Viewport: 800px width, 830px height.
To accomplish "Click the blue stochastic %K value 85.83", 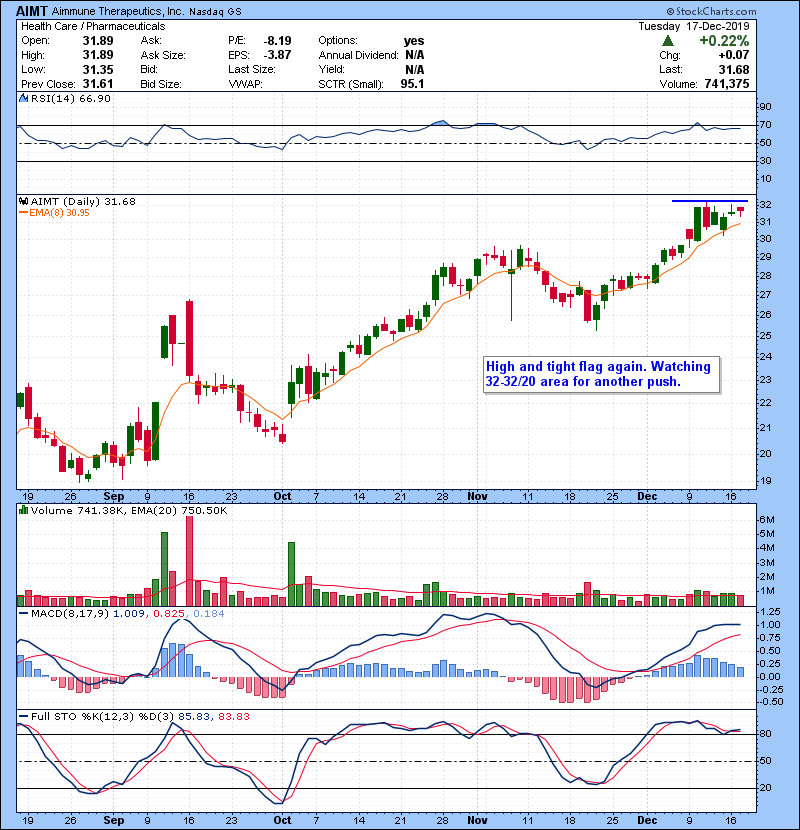I will coord(194,717).
